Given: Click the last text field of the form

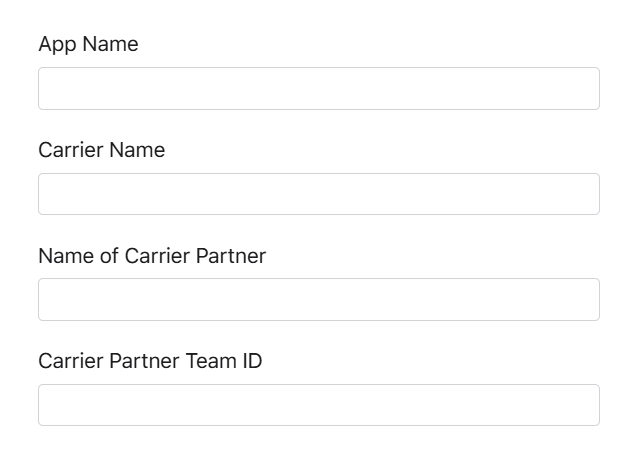Looking at the screenshot, I should pyautogui.click(x=318, y=405).
